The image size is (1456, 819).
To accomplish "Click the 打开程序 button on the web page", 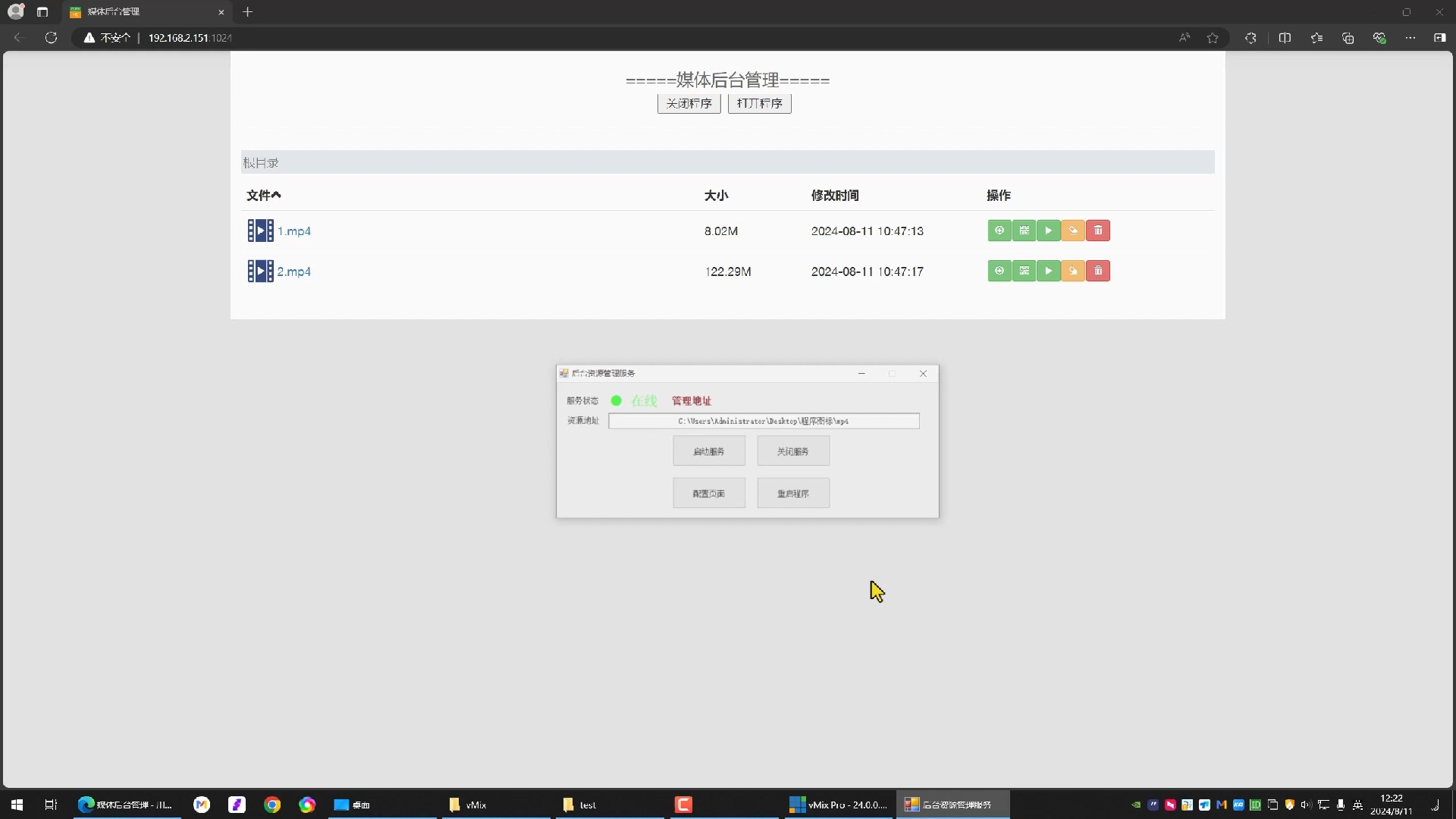I will [x=759, y=103].
